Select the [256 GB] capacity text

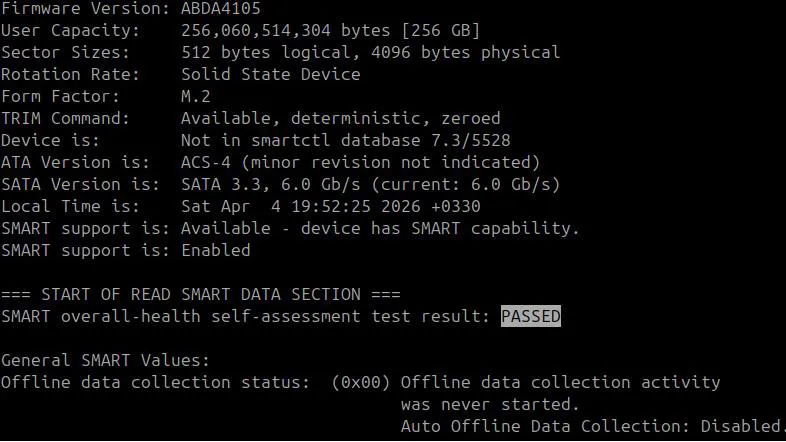coord(441,31)
